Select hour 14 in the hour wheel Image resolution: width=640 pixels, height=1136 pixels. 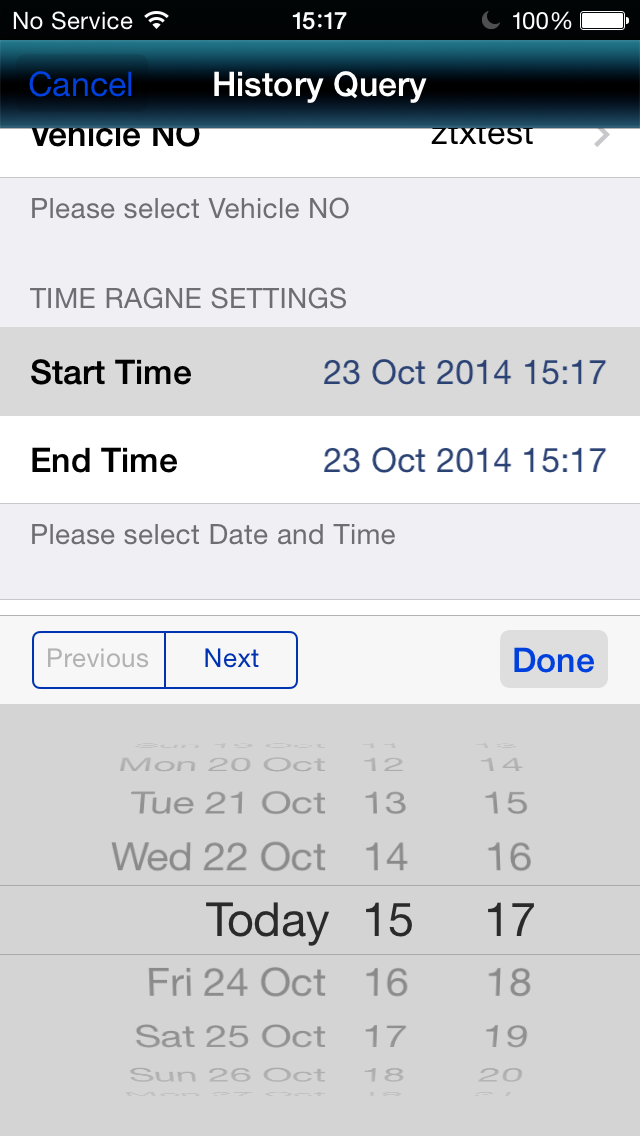385,857
